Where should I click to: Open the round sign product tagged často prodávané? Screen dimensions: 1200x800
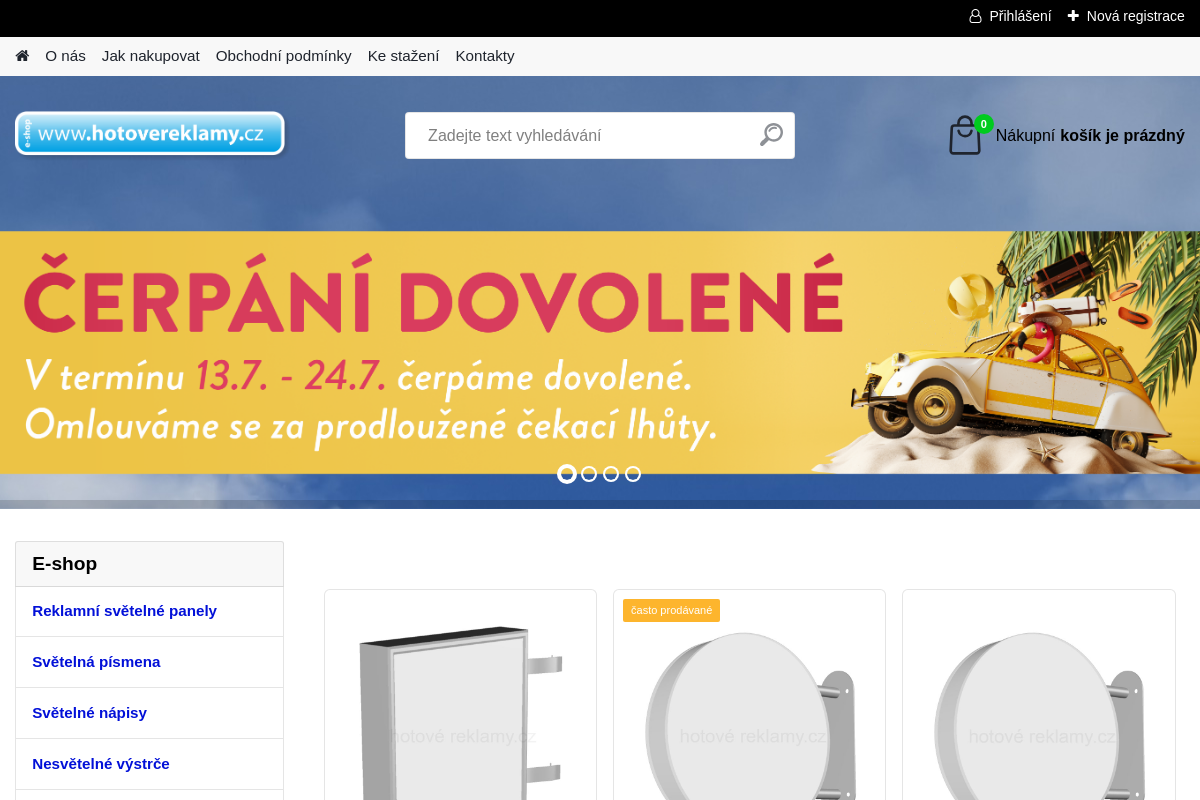750,715
